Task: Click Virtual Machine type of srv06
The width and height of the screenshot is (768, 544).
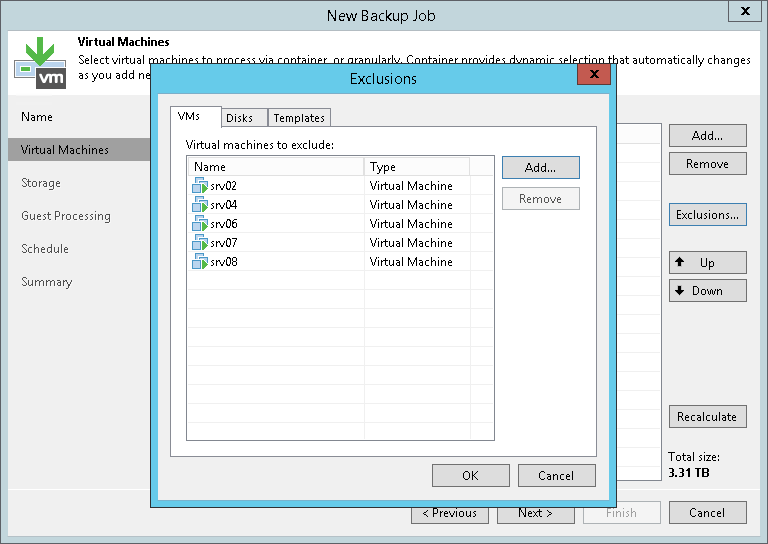Action: point(411,224)
